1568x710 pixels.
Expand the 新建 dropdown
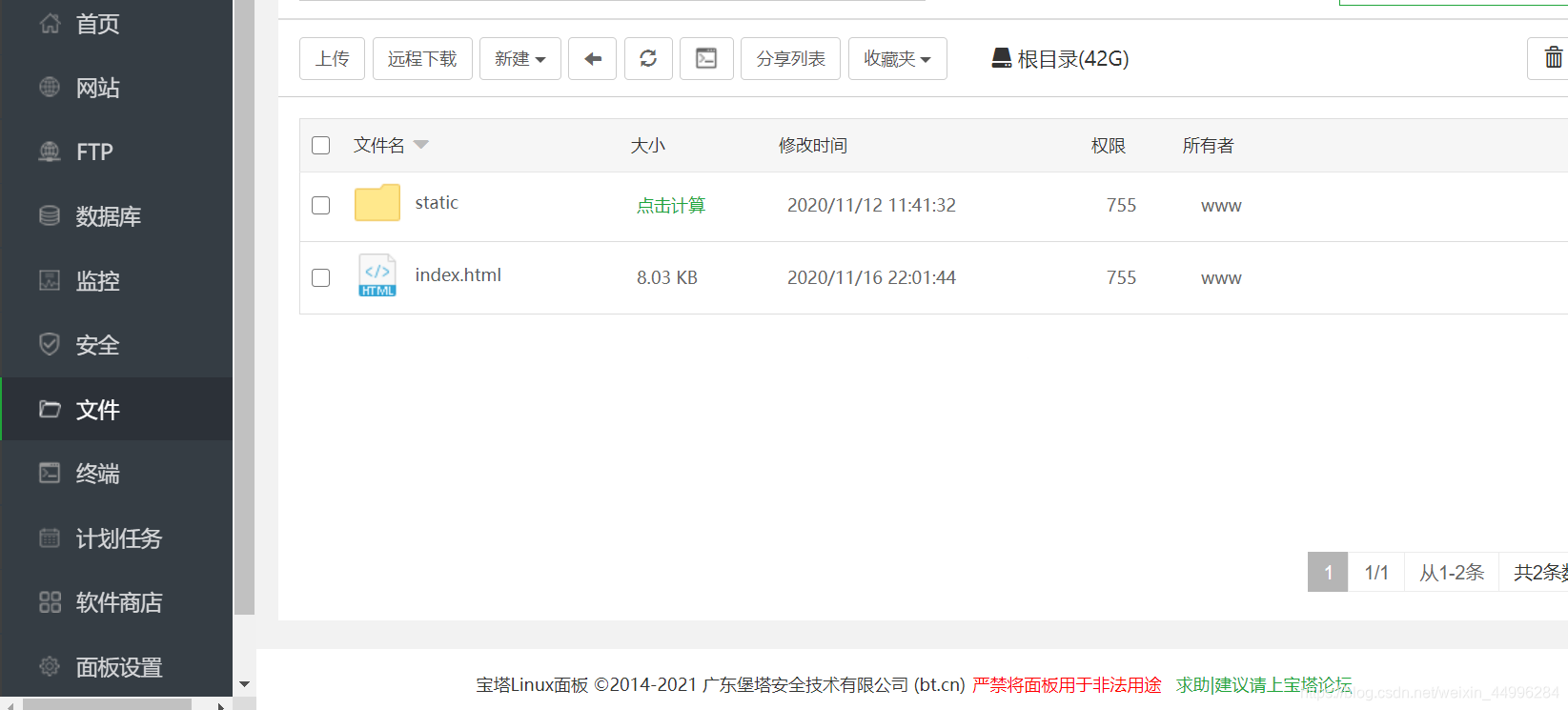point(520,59)
